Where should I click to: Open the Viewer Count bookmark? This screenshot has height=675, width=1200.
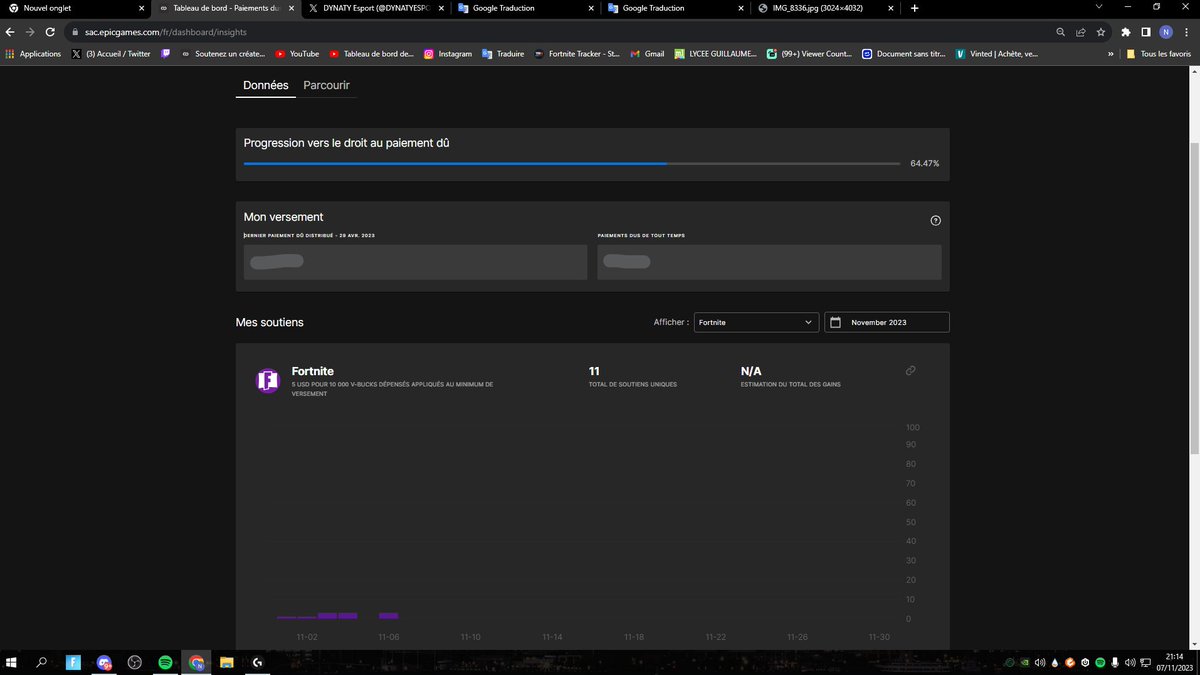coord(809,54)
